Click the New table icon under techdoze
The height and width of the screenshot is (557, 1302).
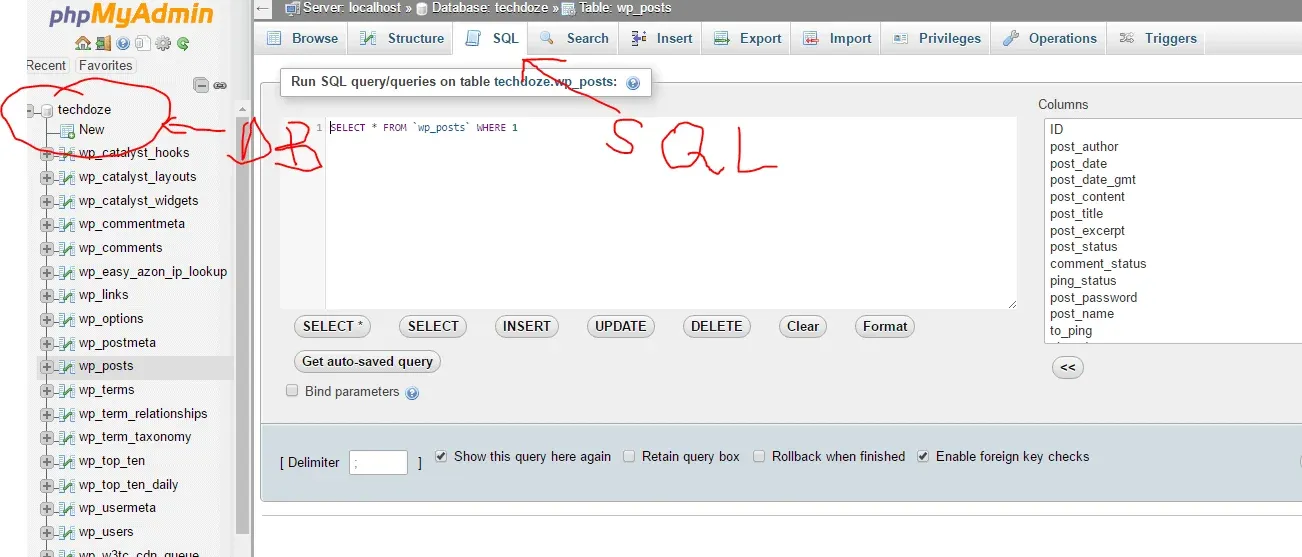(67, 130)
